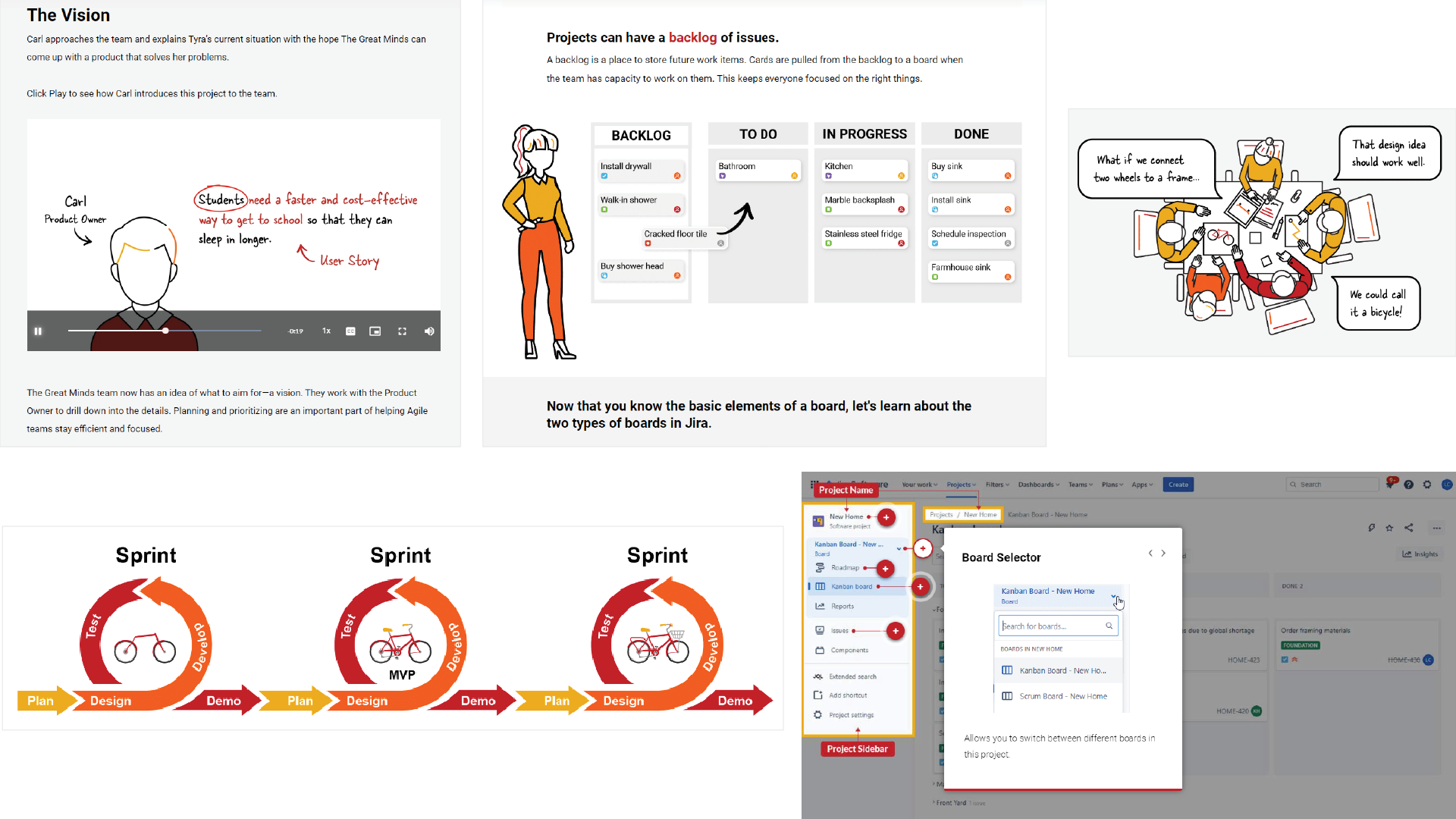
Task: Toggle closed captions on the video
Action: (x=350, y=331)
